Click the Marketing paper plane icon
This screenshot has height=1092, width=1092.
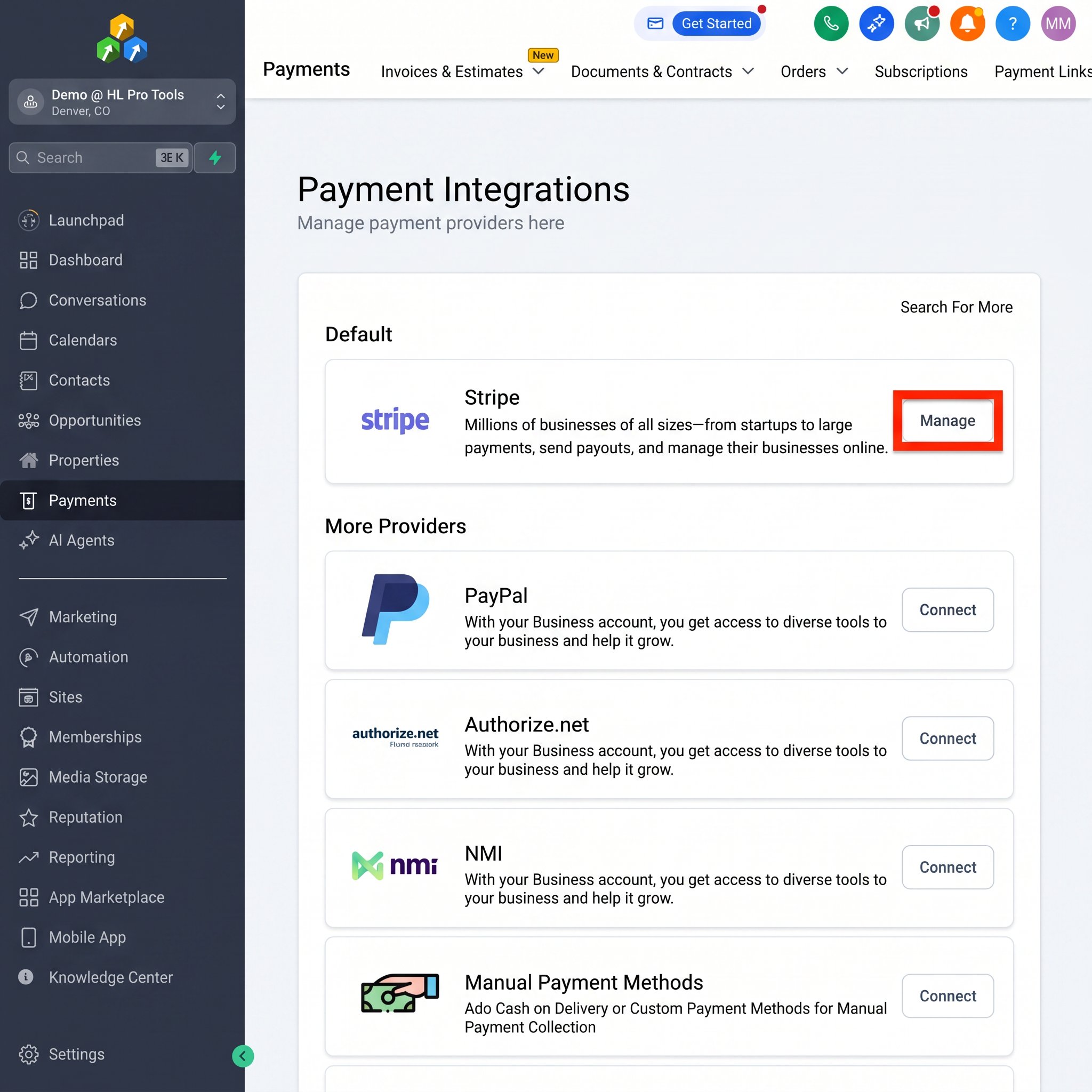(x=28, y=617)
